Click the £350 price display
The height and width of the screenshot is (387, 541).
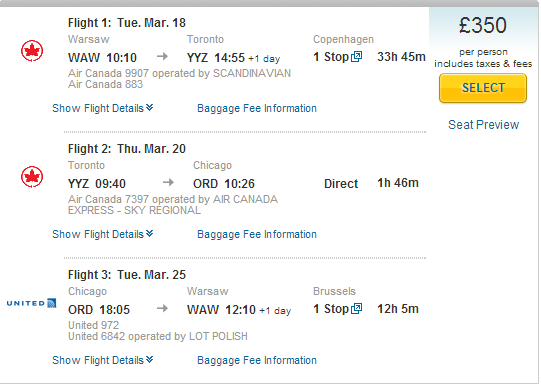[x=483, y=26]
